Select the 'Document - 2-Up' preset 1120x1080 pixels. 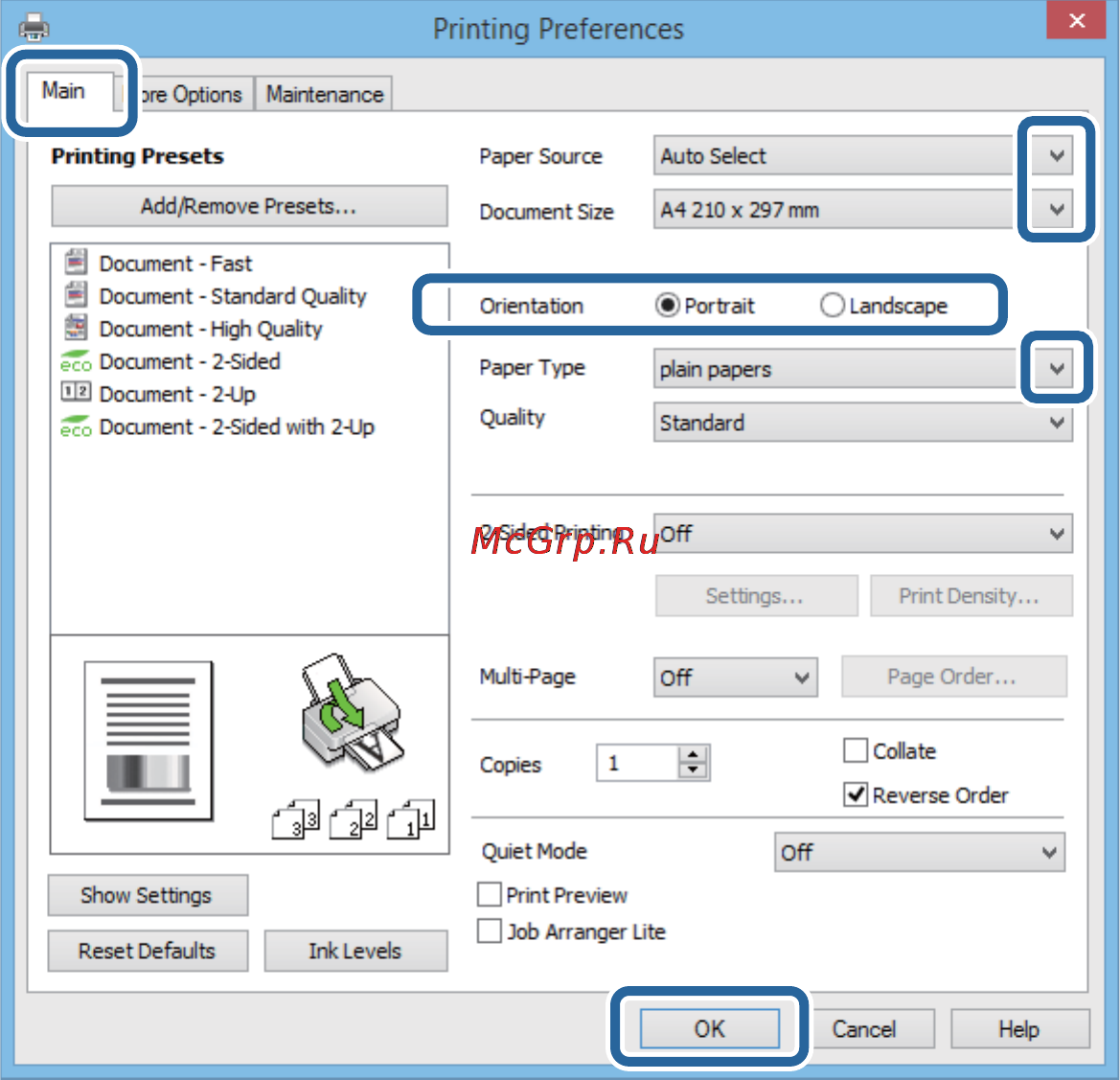click(x=177, y=394)
